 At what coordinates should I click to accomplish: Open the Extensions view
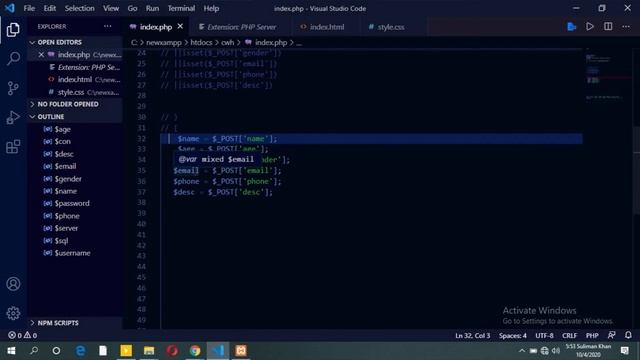(x=13, y=147)
